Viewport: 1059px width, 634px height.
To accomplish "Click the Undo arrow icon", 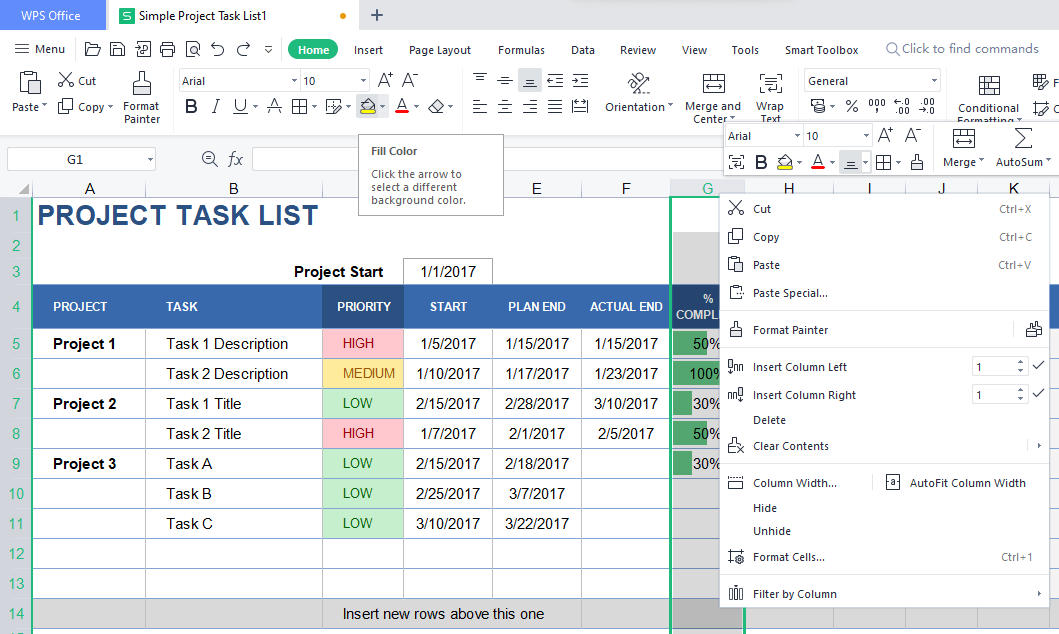I will [x=218, y=49].
